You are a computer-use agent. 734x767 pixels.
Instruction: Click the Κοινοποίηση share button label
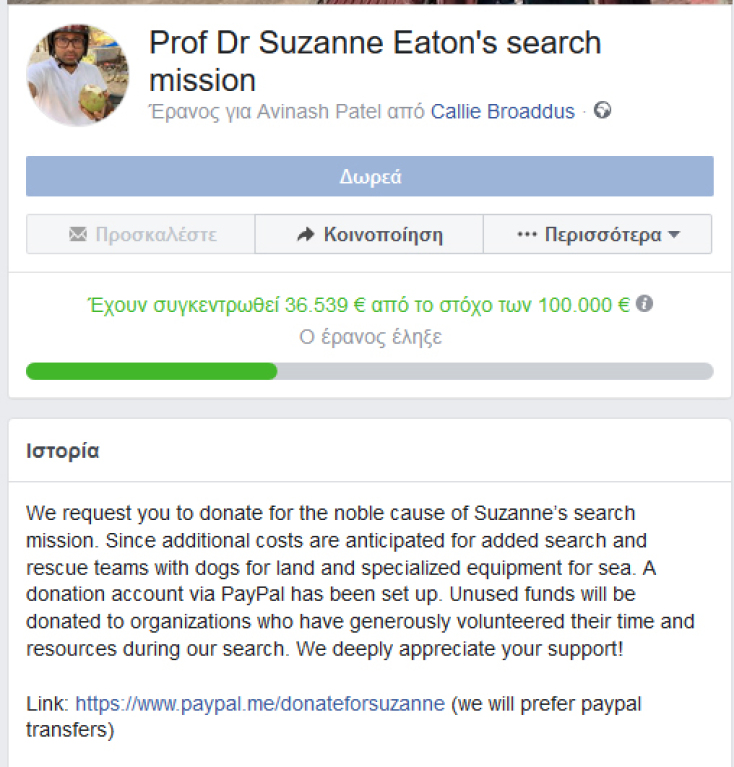pos(383,235)
